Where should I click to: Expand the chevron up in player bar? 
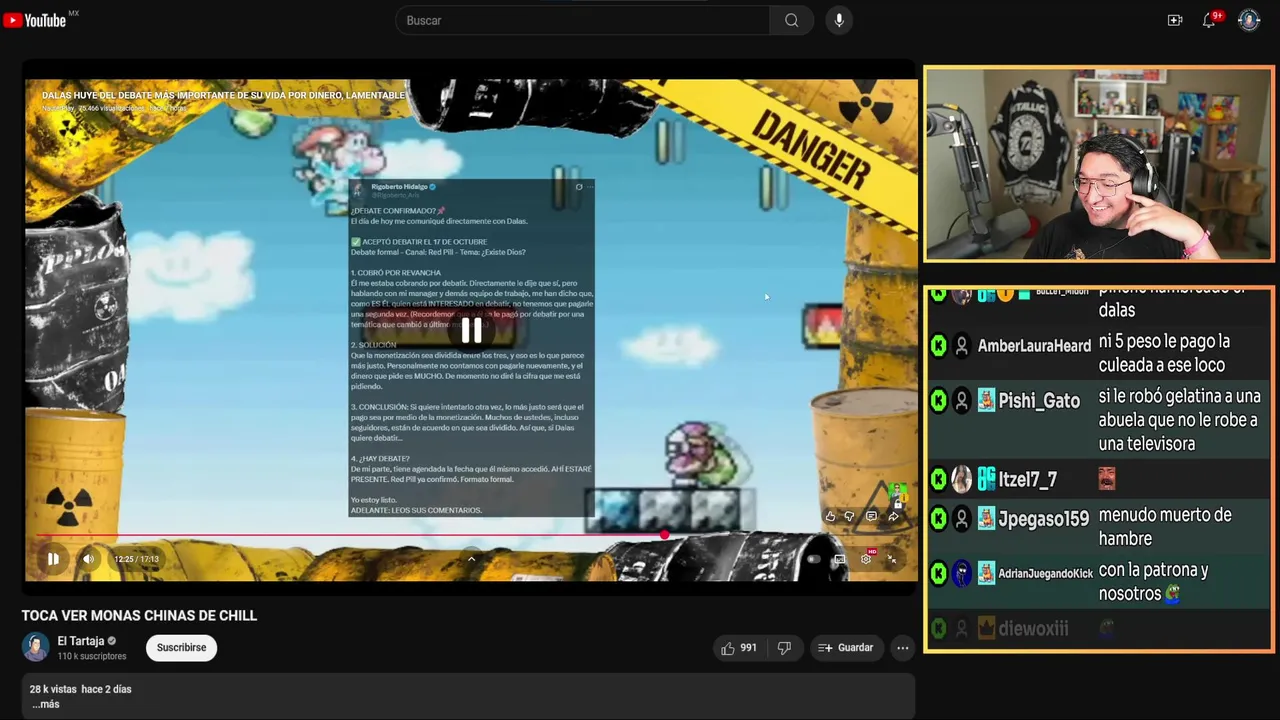[472, 559]
